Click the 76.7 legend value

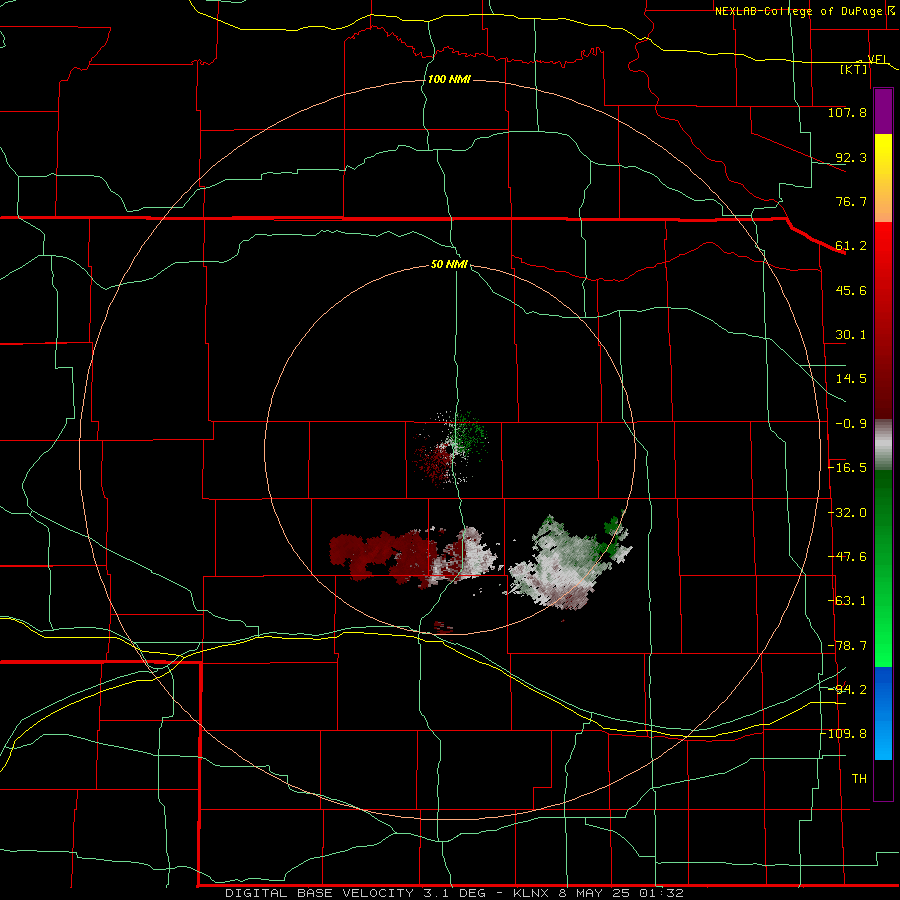(851, 201)
